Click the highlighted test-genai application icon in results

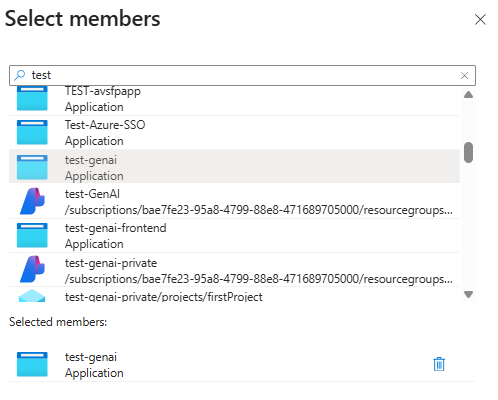pyautogui.click(x=32, y=167)
